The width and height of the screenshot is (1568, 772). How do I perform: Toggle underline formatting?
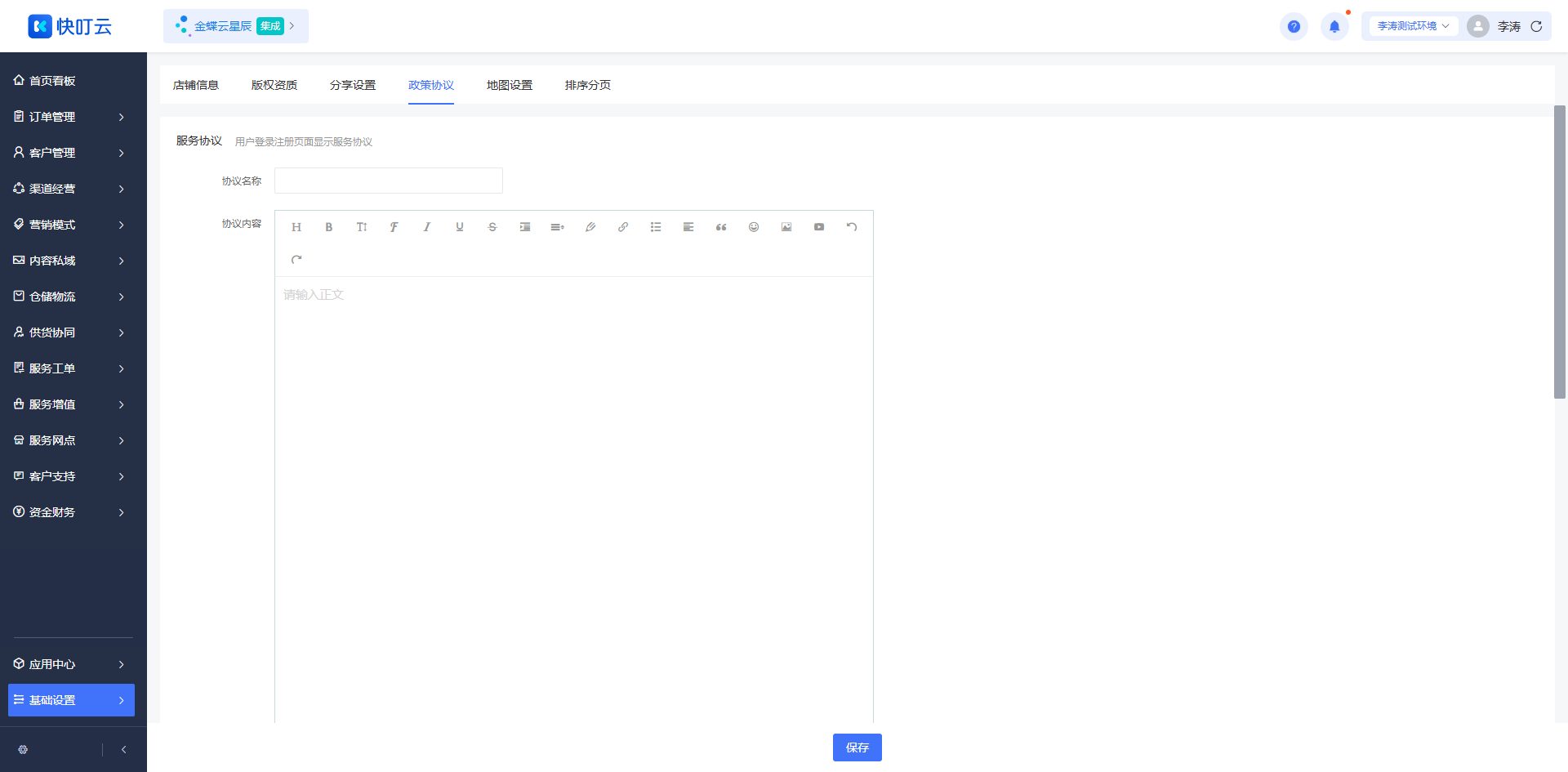tap(460, 227)
